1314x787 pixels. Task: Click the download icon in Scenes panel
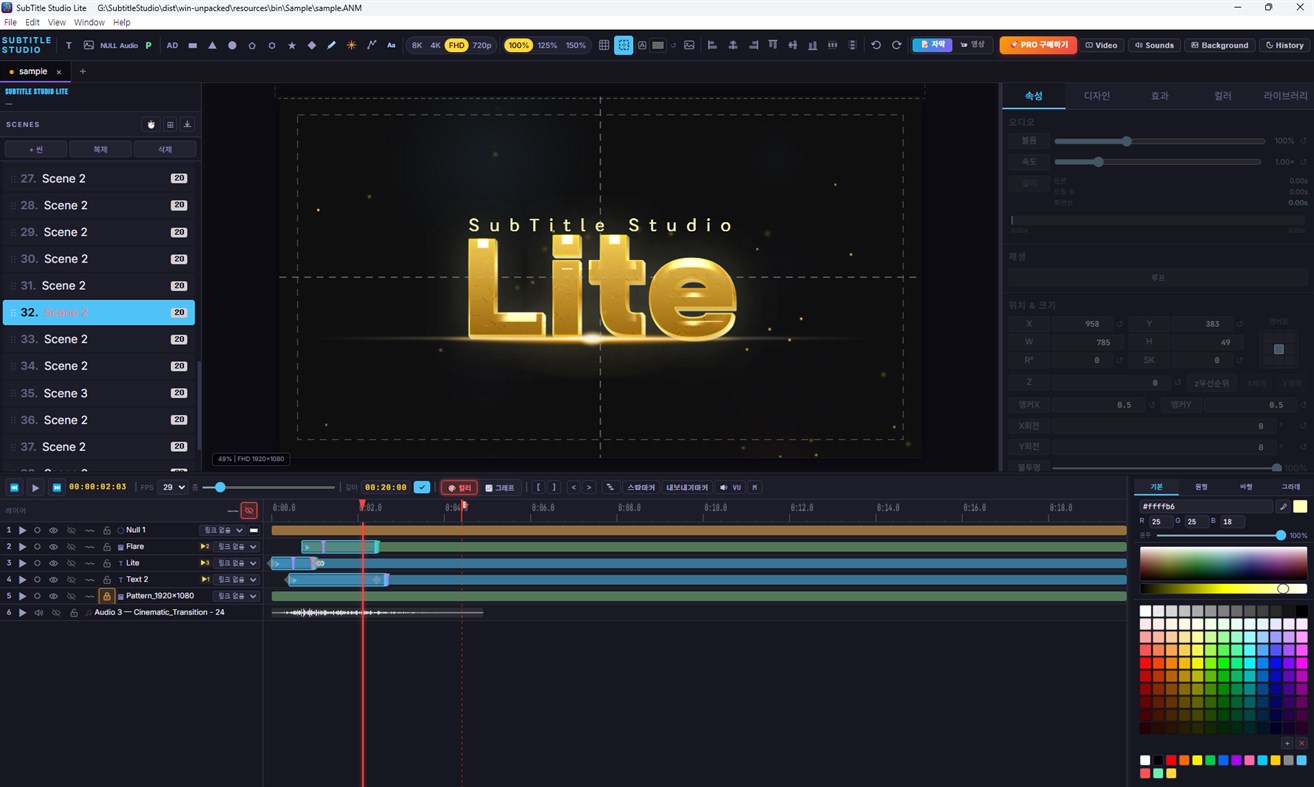[187, 125]
